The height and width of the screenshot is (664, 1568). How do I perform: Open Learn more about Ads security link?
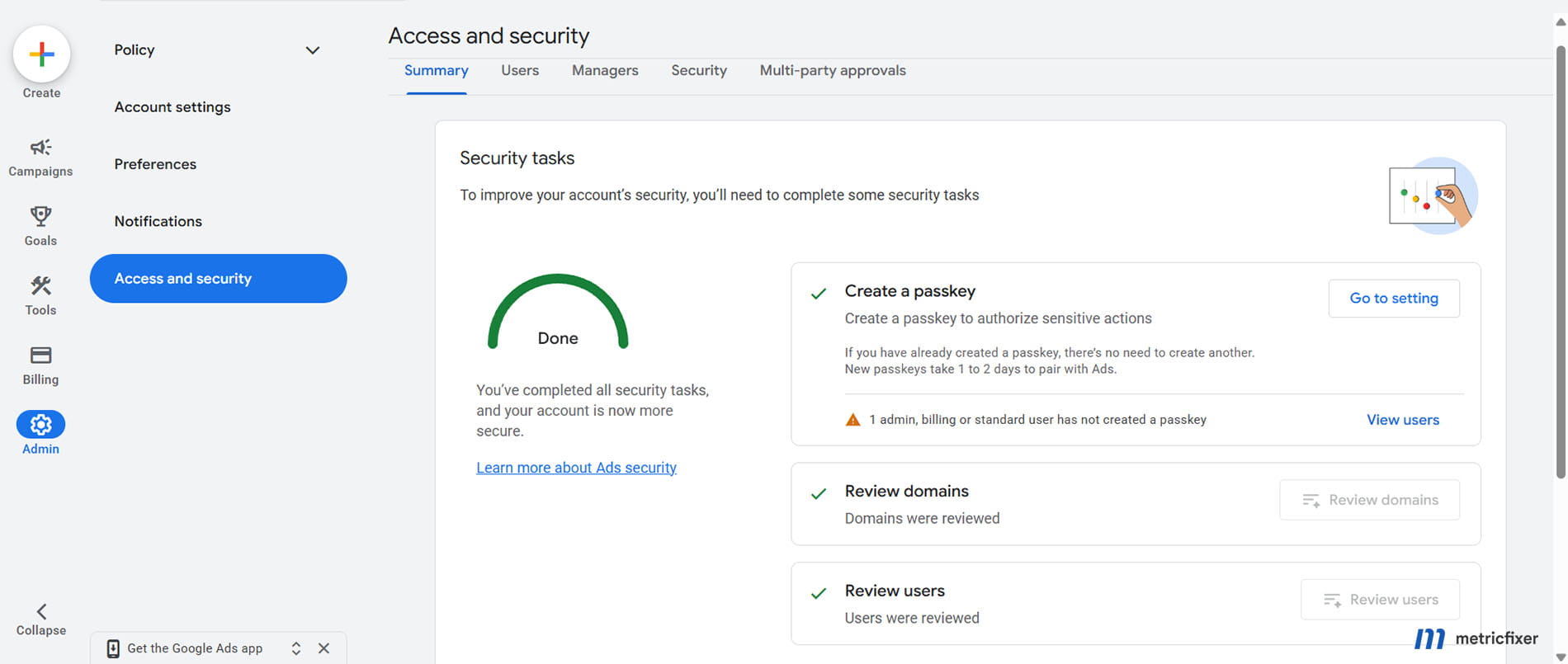[576, 468]
